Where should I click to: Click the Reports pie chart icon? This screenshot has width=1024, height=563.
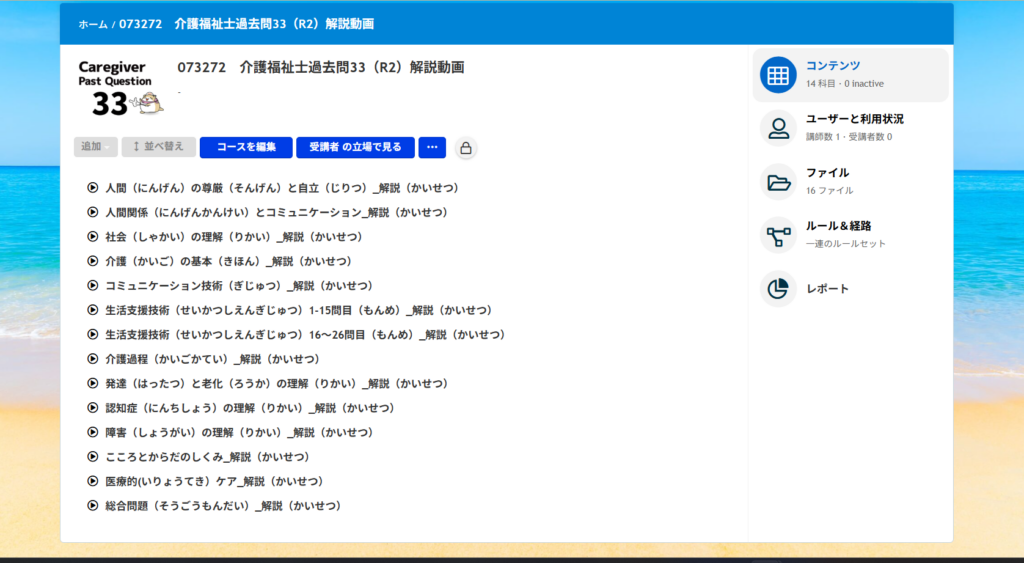coord(778,289)
